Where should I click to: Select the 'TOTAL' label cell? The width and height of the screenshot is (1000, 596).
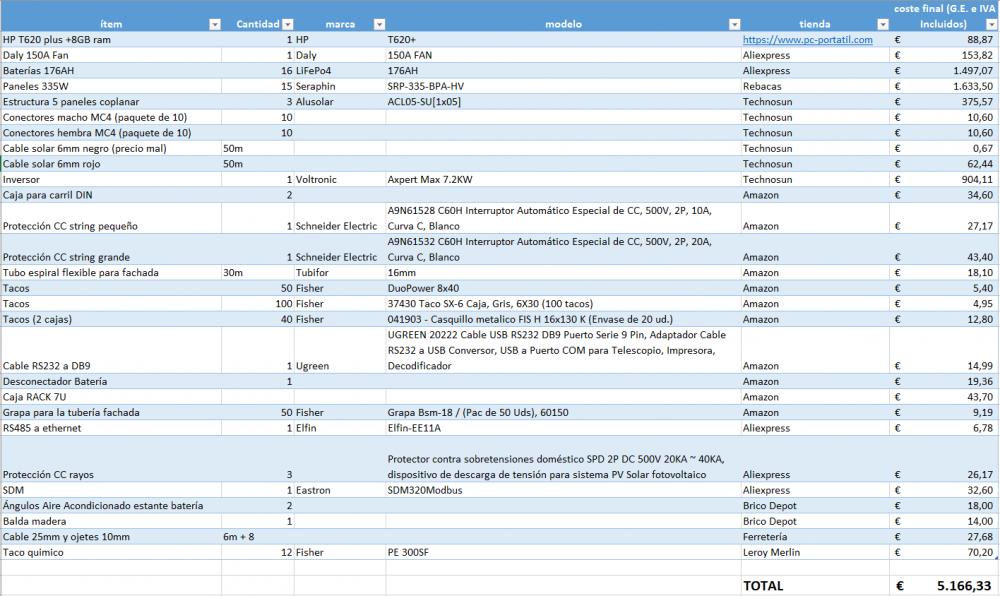pos(815,586)
